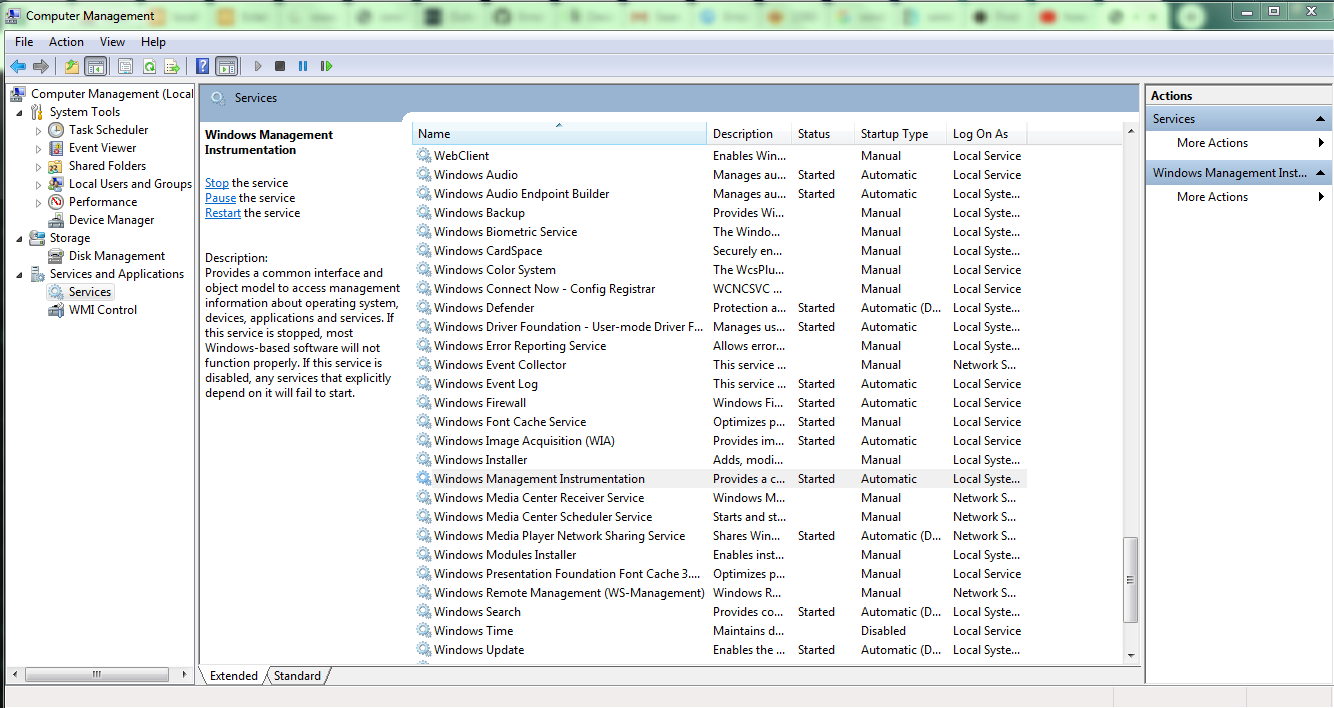1334x708 pixels.
Task: Click the Stop Service toolbar icon
Action: [x=280, y=66]
